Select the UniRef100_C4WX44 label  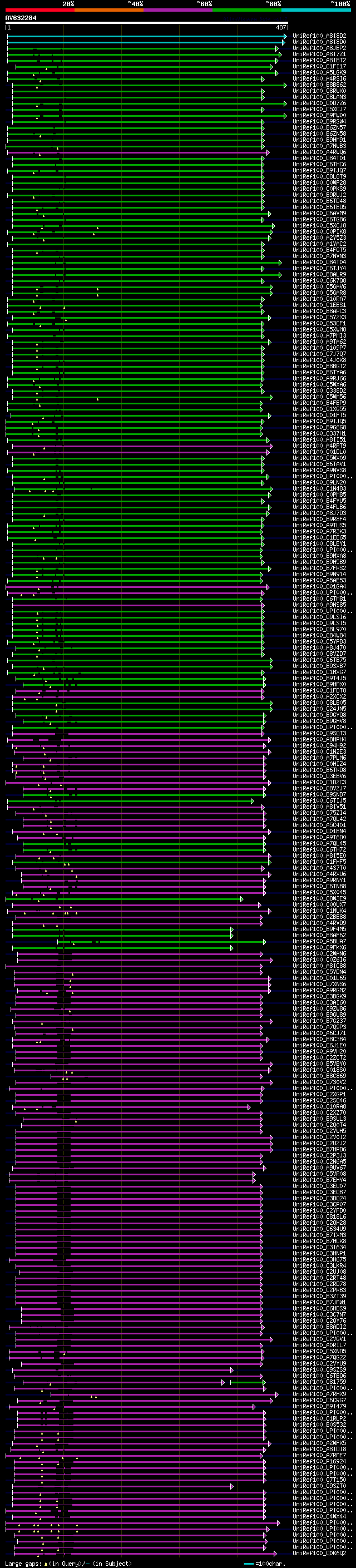(x=319, y=1516)
